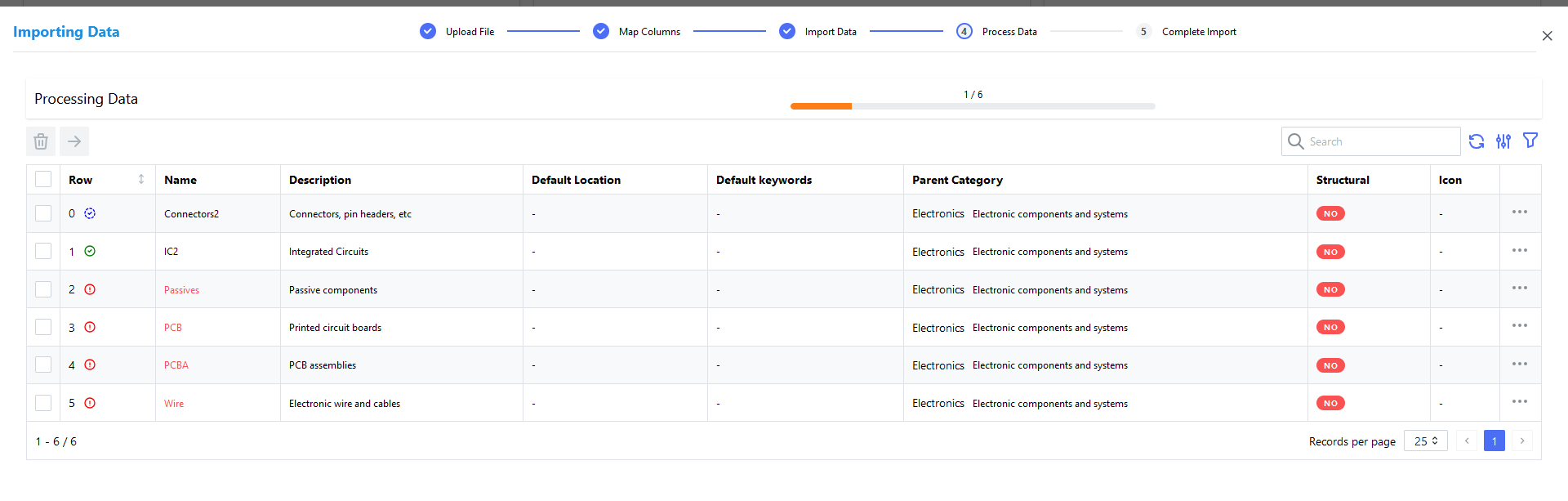Open the column settings sliders icon
The width and height of the screenshot is (1568, 501).
point(1503,141)
